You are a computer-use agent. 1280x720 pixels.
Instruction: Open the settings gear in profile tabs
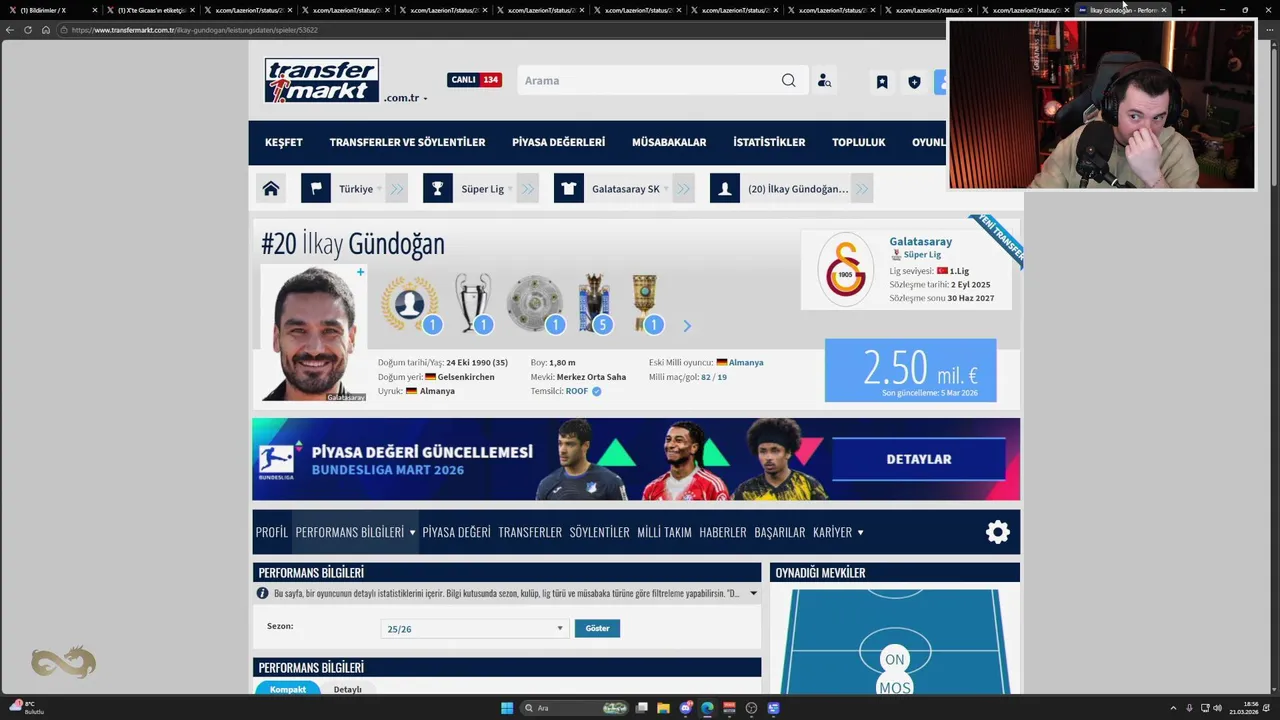point(998,532)
